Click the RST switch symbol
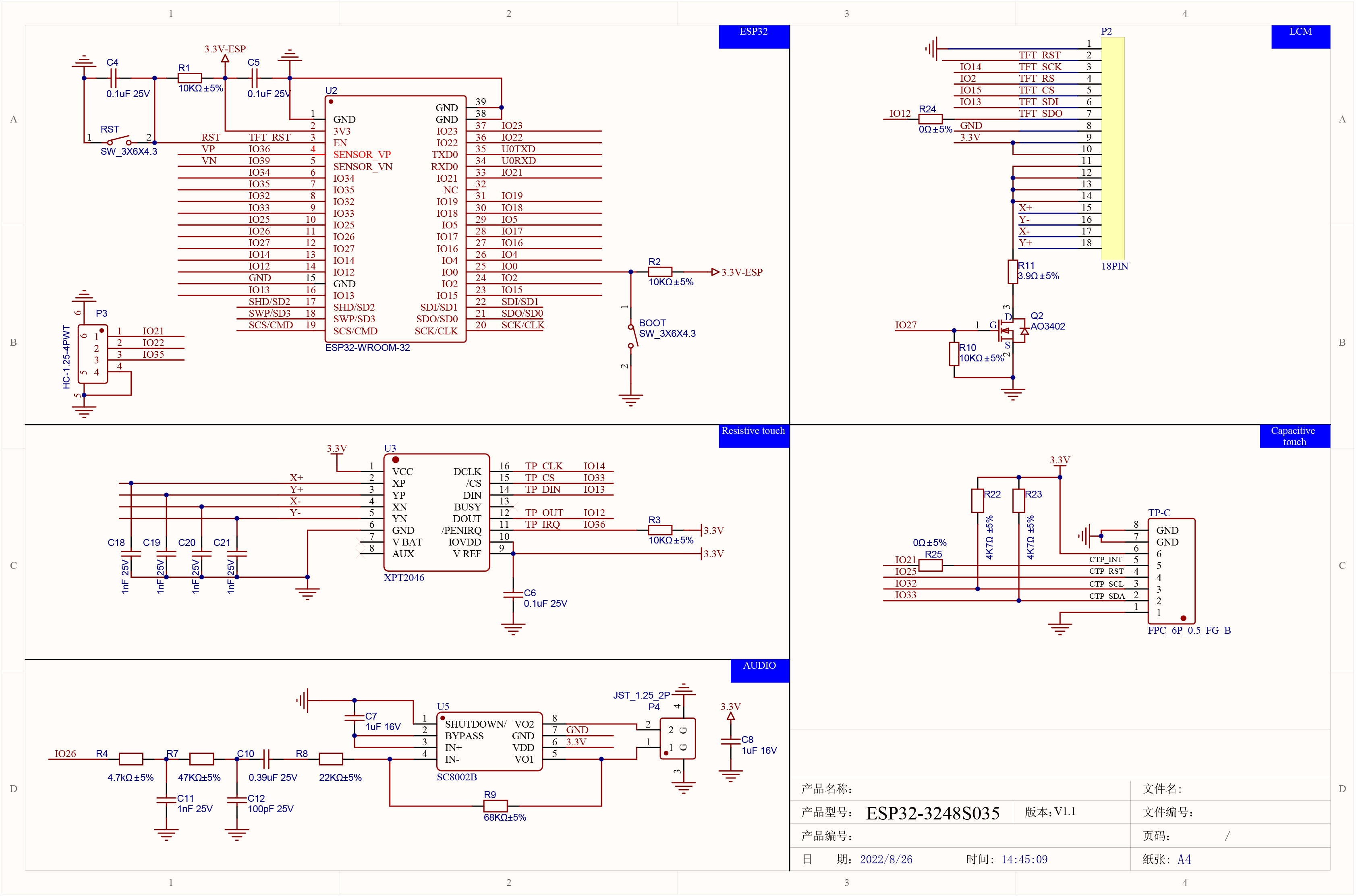The width and height of the screenshot is (1356, 896). [x=119, y=140]
